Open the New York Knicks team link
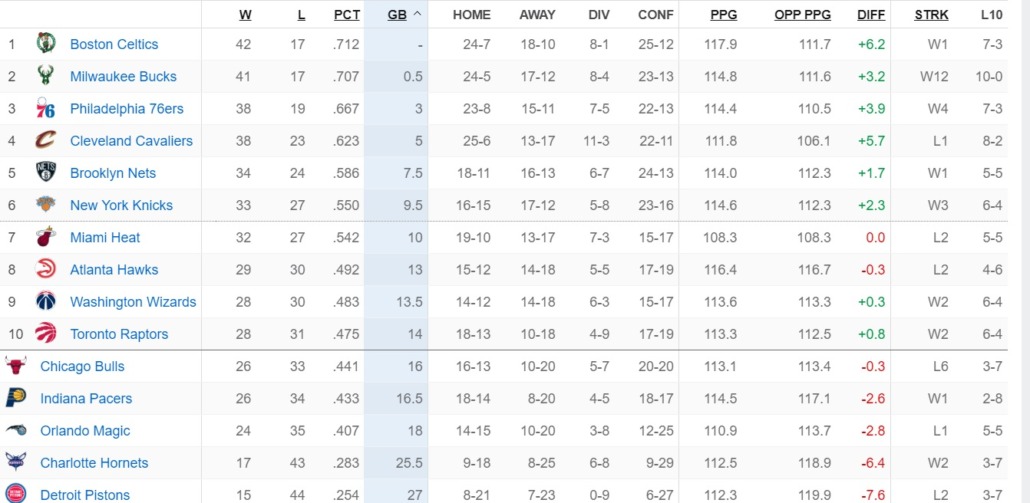 click(x=122, y=205)
